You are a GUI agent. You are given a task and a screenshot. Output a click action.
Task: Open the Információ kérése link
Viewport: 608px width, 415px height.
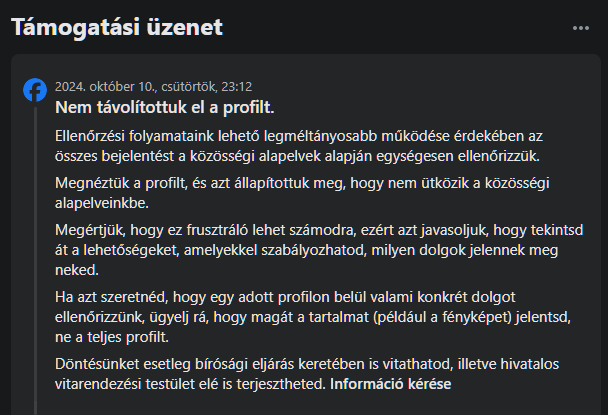coord(390,384)
